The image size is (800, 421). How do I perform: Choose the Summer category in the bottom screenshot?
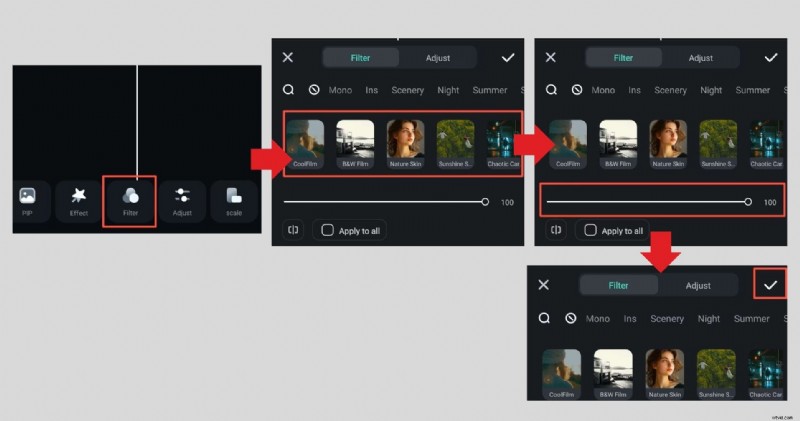point(752,318)
